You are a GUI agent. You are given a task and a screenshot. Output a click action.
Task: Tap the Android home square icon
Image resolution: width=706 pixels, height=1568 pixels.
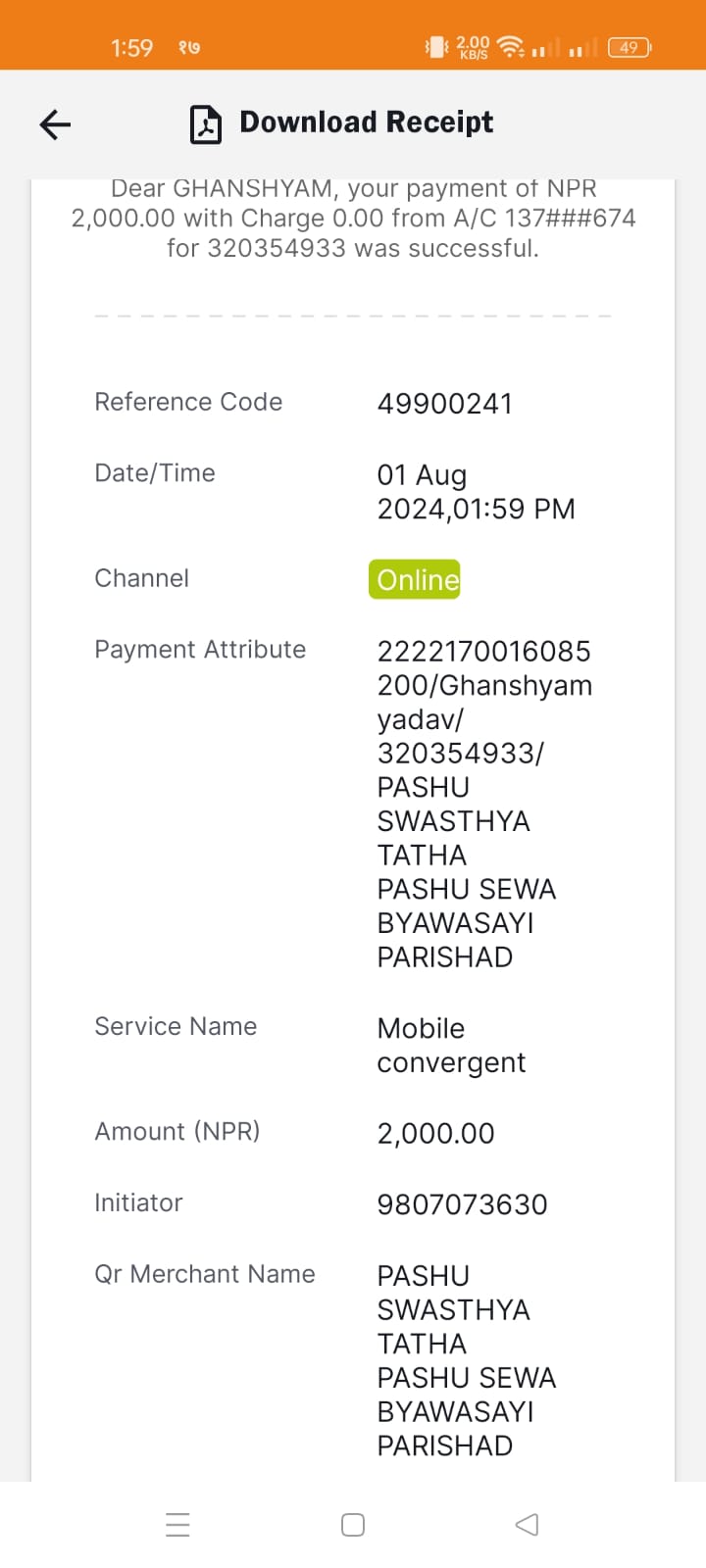[353, 1525]
